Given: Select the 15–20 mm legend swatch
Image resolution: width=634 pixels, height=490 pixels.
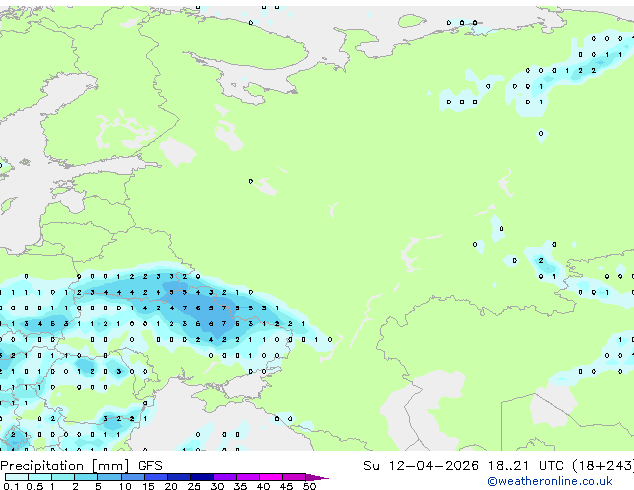Looking at the screenshot, I should [x=156, y=477].
